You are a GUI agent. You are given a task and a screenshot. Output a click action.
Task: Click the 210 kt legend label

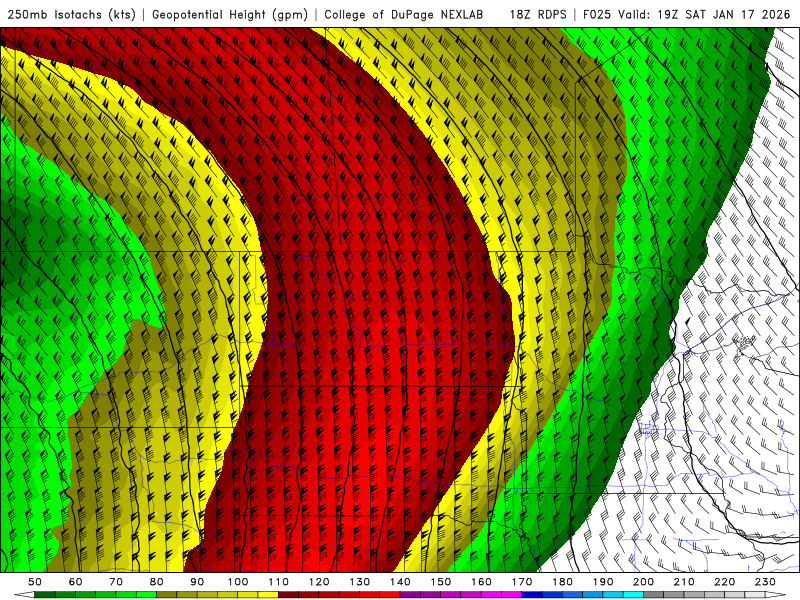[x=684, y=582]
